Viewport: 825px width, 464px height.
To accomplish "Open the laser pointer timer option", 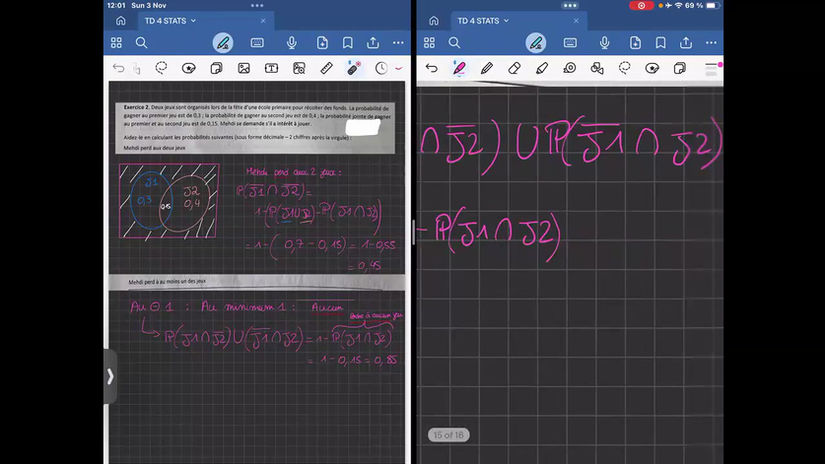I will [381, 68].
